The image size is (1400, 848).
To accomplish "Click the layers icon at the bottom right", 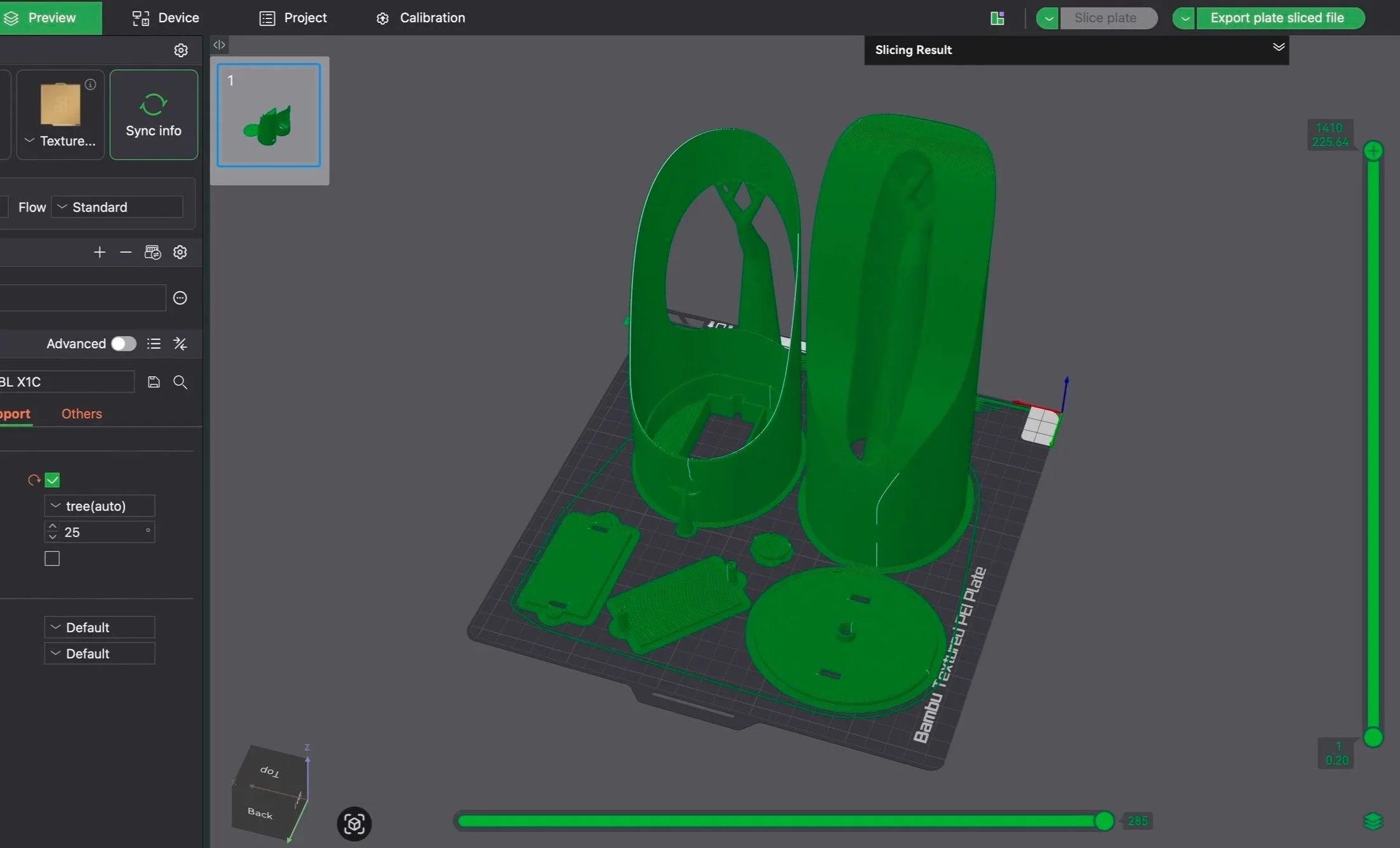I will click(x=1372, y=821).
